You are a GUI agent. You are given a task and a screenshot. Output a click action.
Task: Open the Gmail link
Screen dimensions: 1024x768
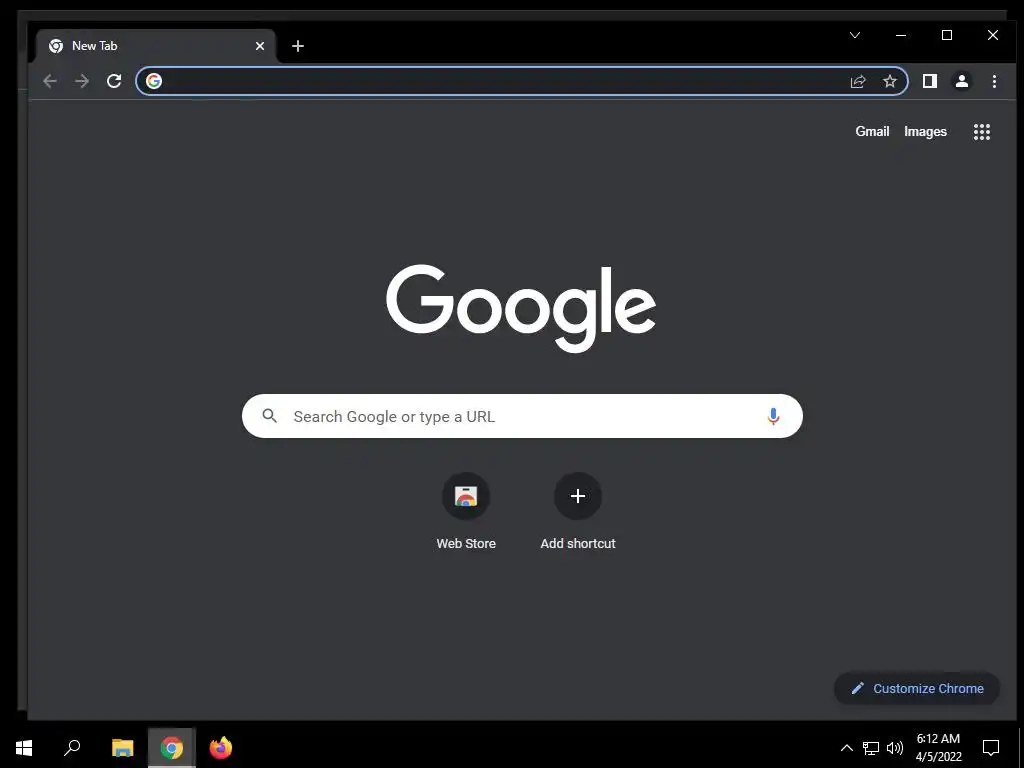coord(872,131)
